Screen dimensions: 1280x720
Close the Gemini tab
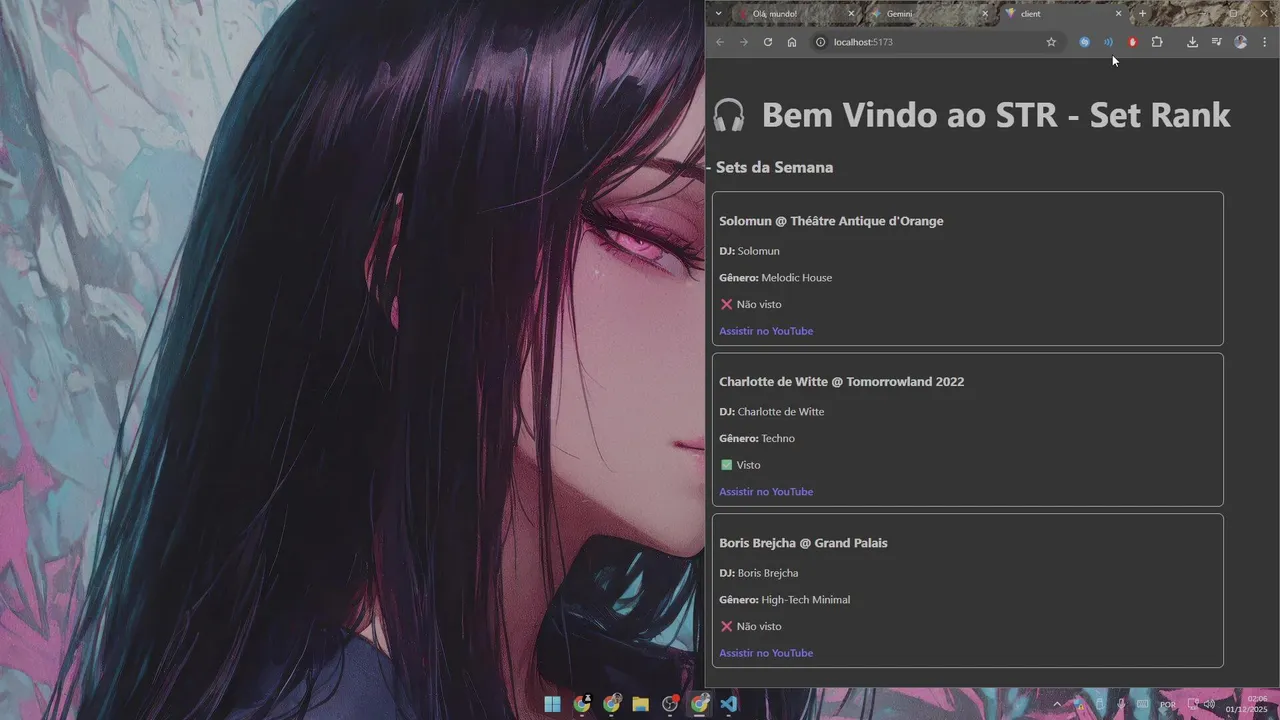pos(984,14)
